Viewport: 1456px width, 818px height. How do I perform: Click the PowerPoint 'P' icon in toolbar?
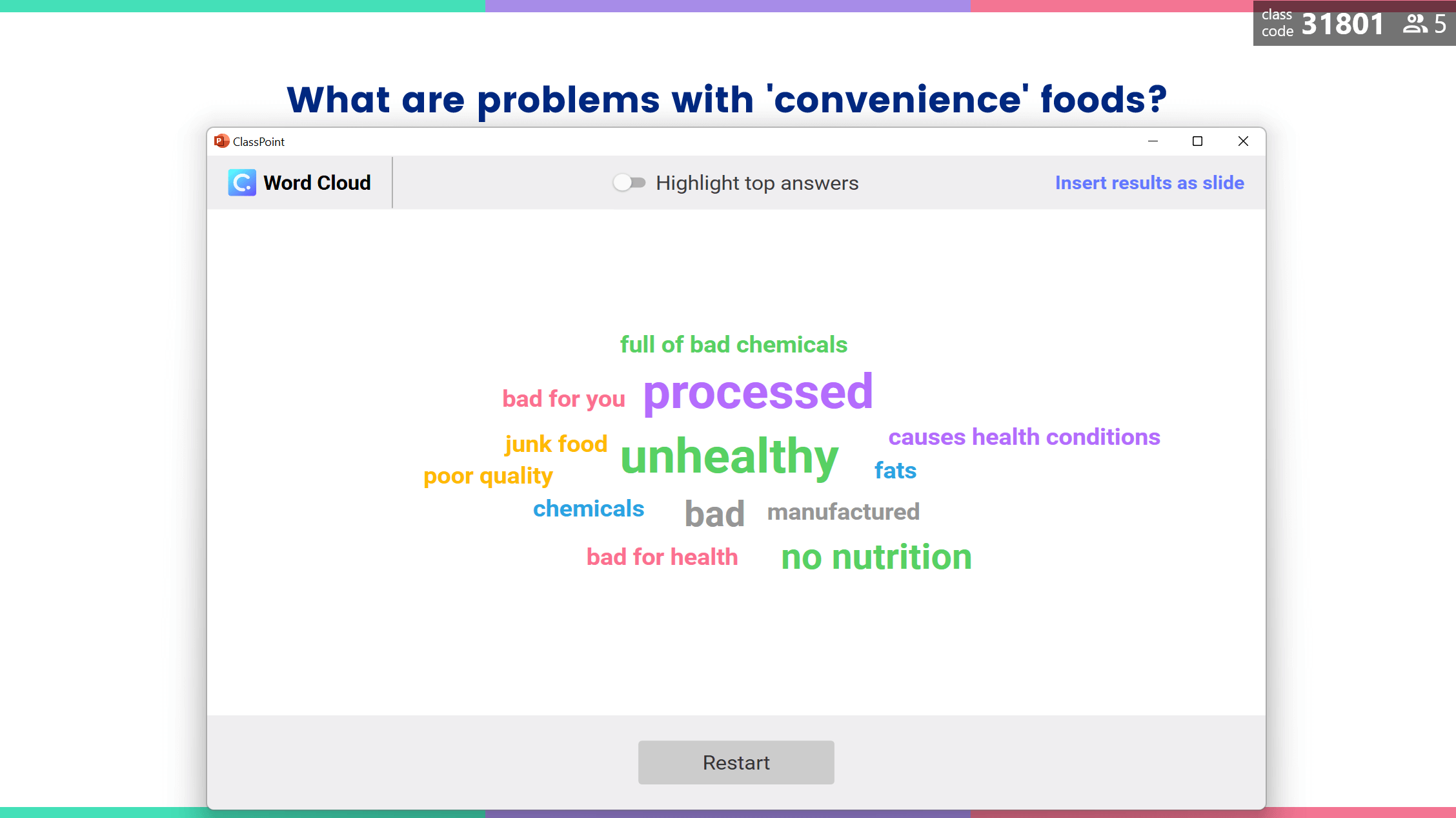pos(221,140)
